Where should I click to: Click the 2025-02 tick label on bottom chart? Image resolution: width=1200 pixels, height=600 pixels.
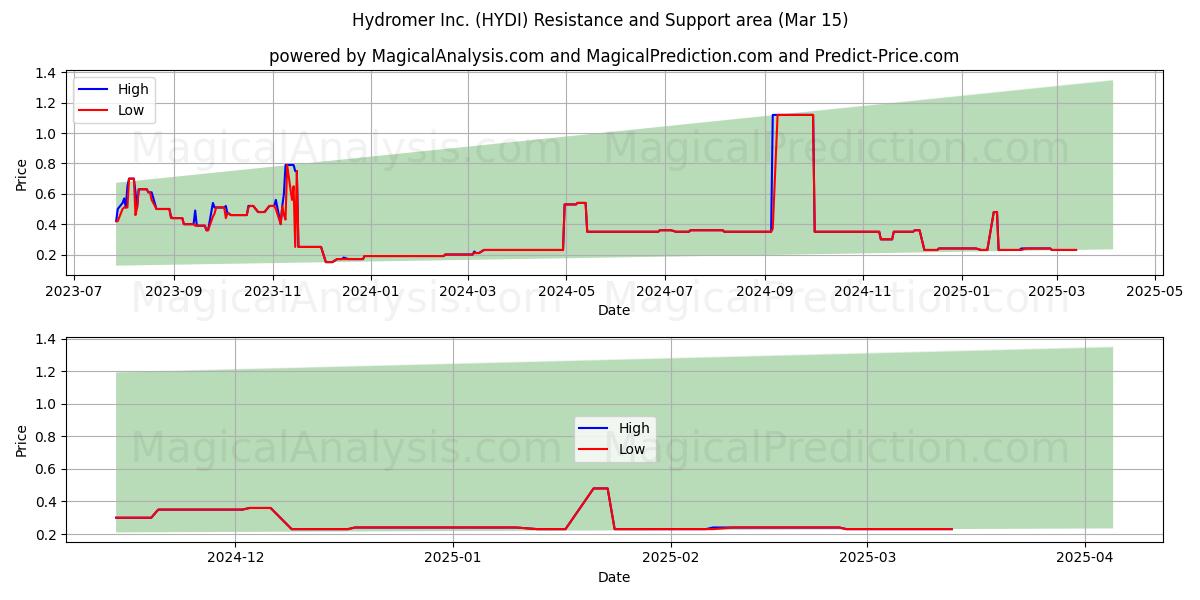click(671, 558)
